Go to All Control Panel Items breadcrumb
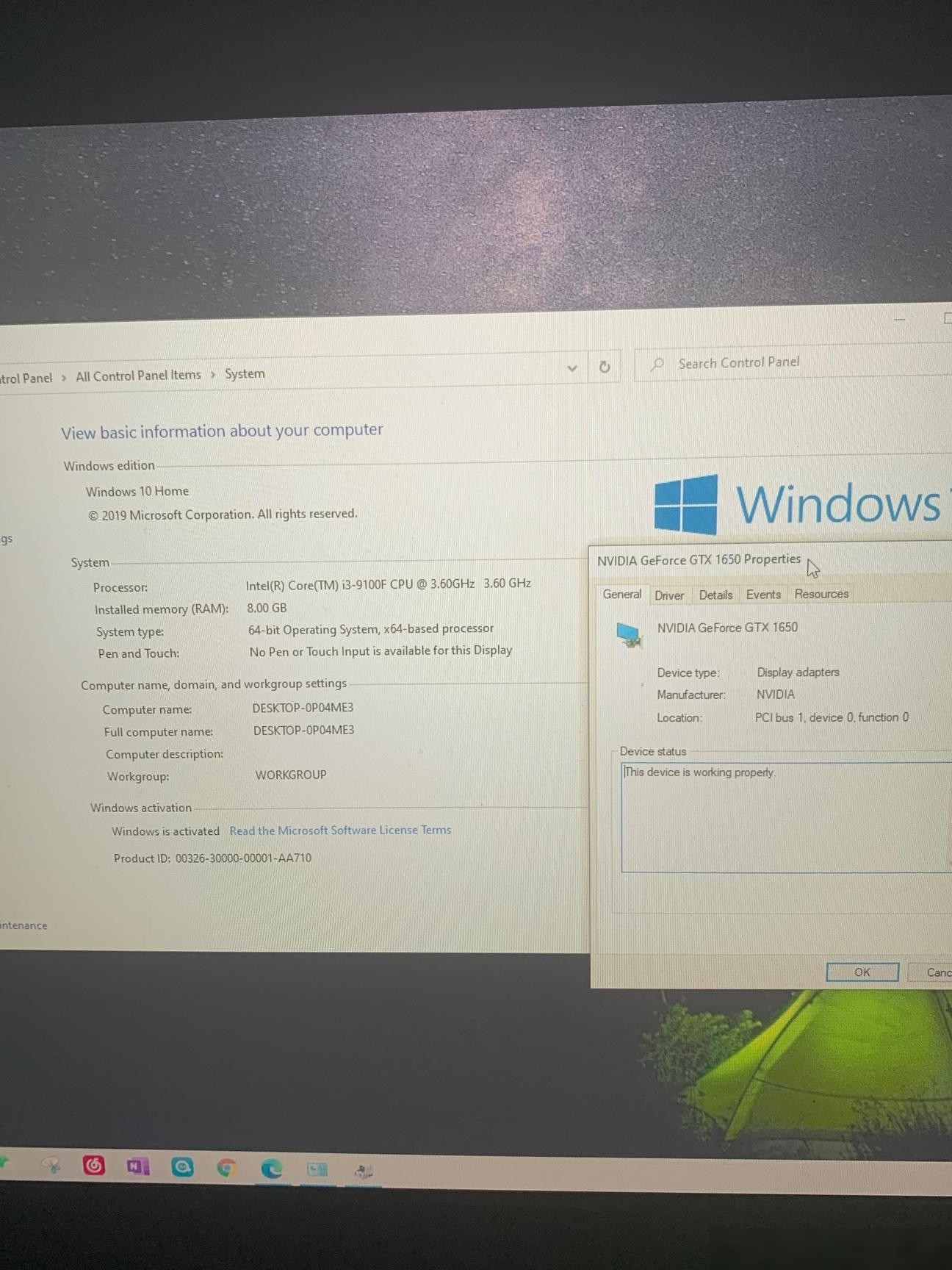Image resolution: width=952 pixels, height=1270 pixels. [x=138, y=376]
